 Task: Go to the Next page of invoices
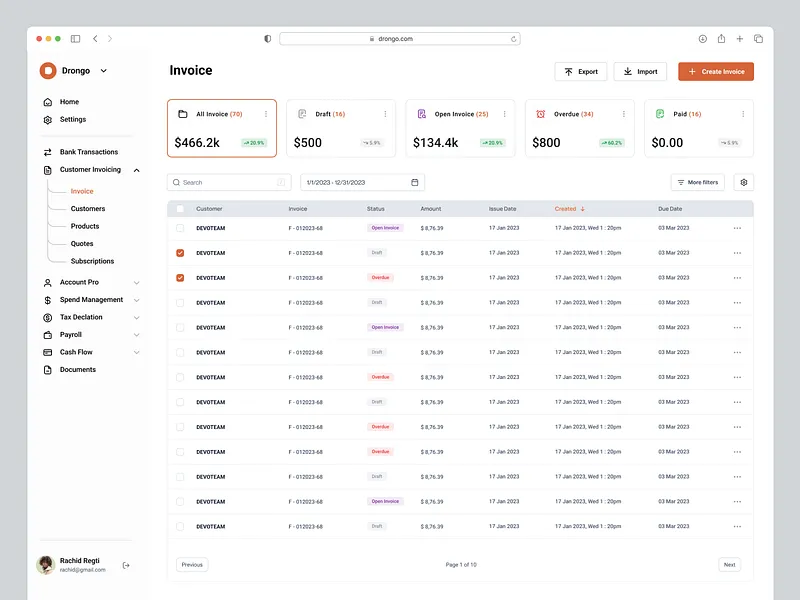point(729,564)
